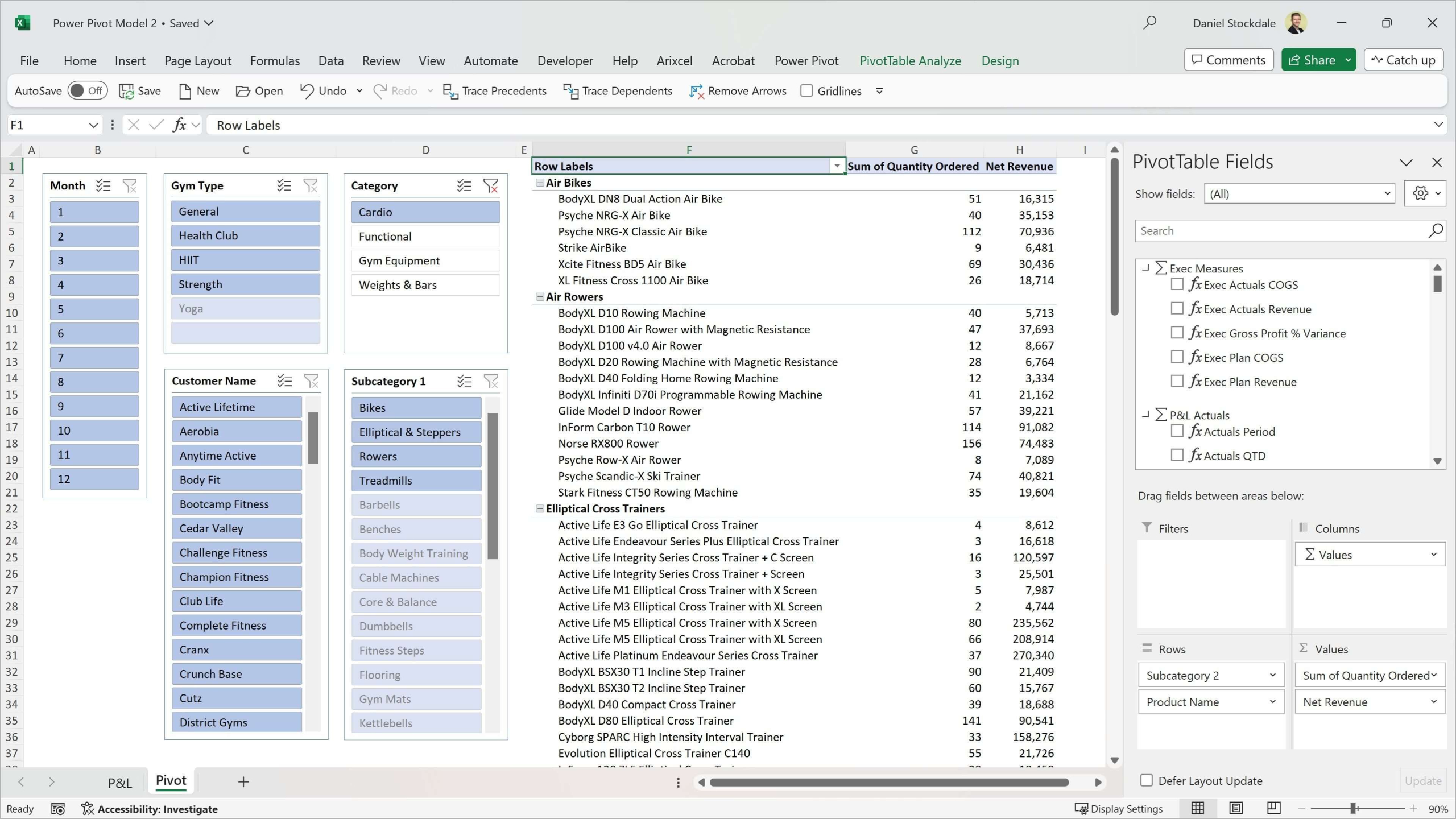Click the Undo arrow icon
1456x819 pixels.
coord(307,91)
